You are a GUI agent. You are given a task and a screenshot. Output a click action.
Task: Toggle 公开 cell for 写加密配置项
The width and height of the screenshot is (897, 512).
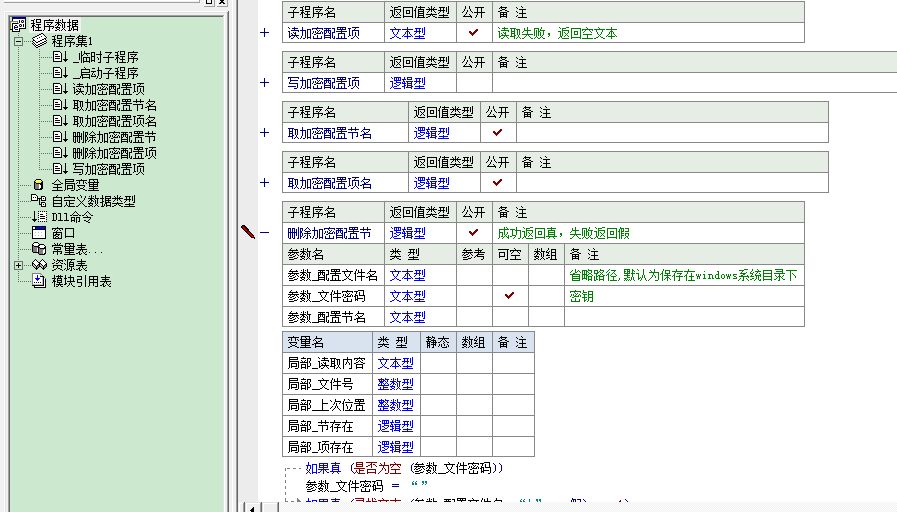tap(474, 83)
